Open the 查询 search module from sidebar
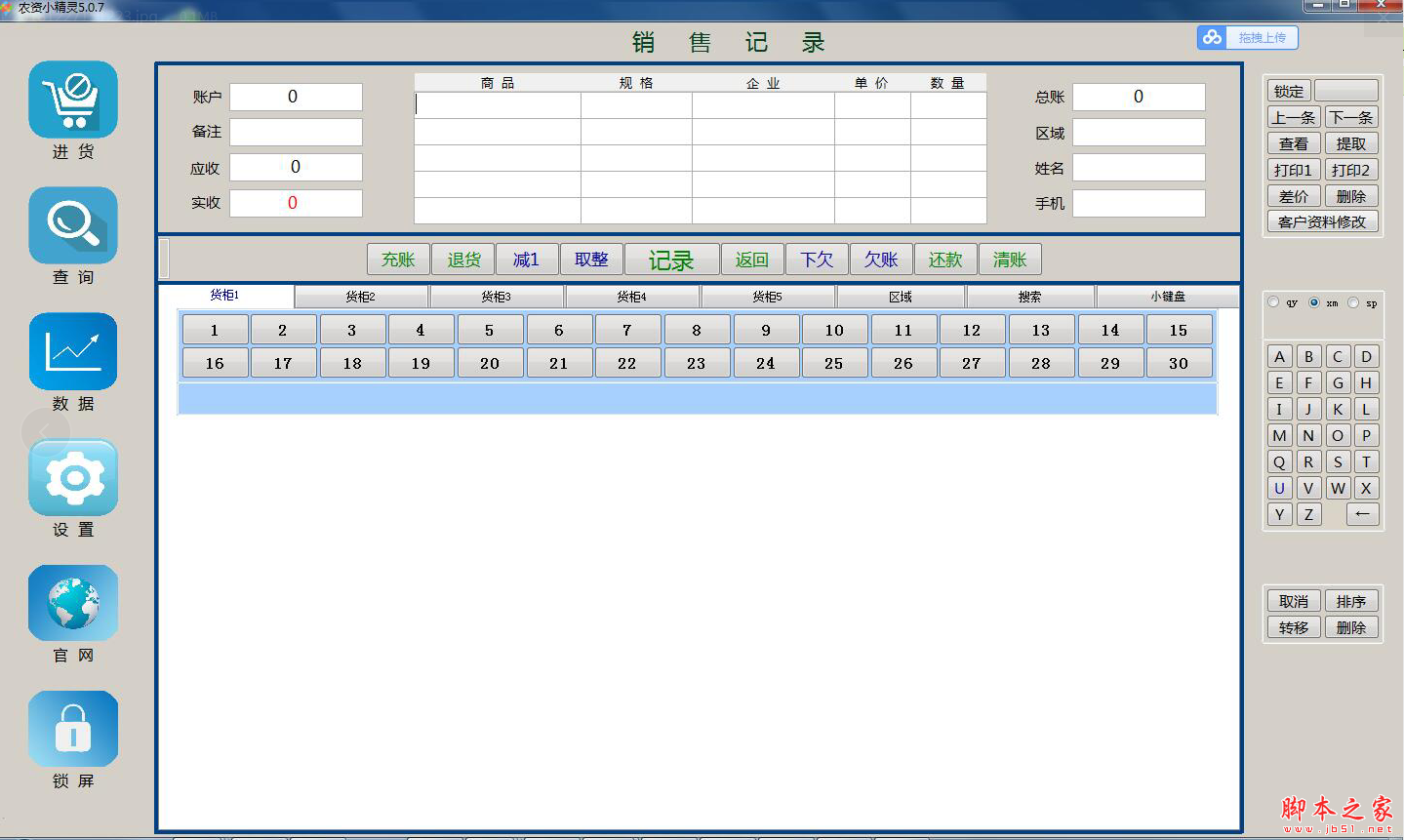 click(x=72, y=225)
